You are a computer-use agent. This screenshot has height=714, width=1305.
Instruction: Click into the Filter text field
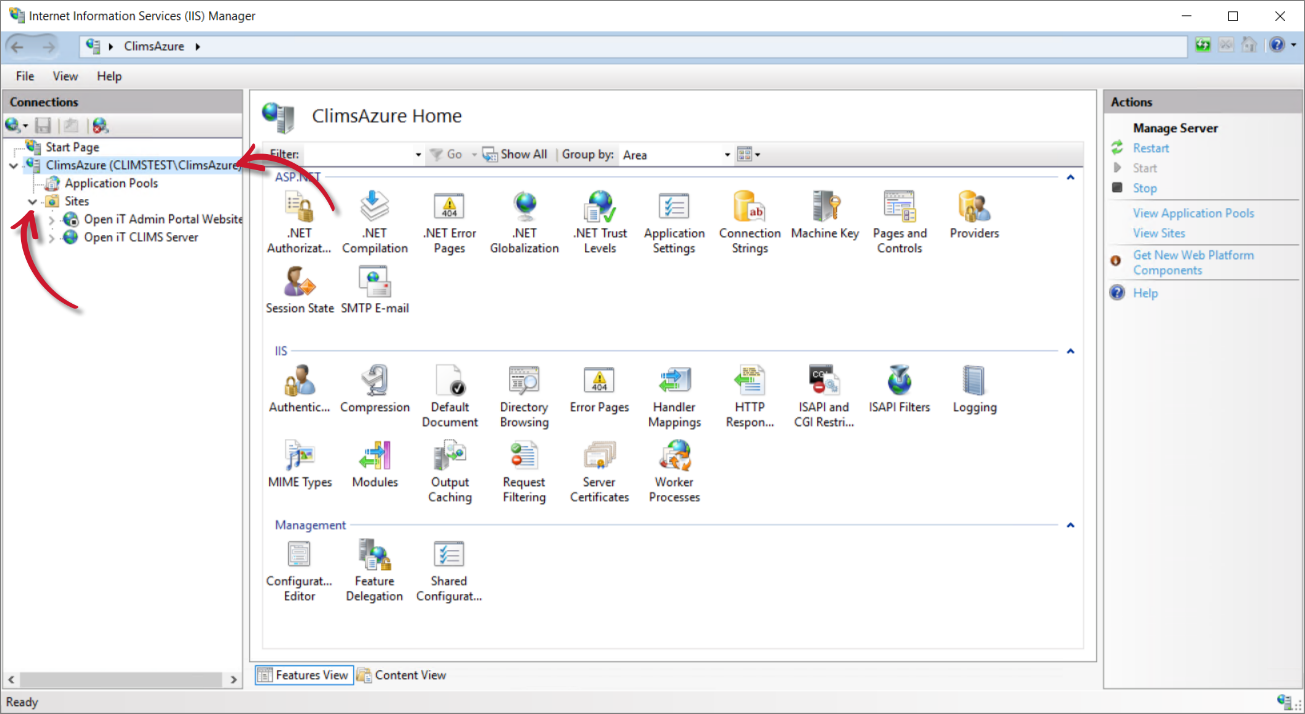pos(358,155)
